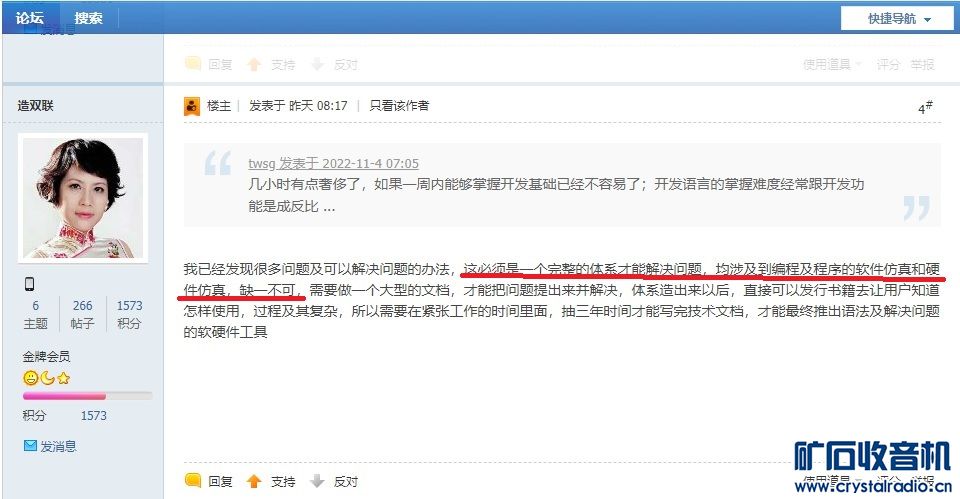
Task: Click the orange reply speech bubble icon
Action: (x=193, y=481)
